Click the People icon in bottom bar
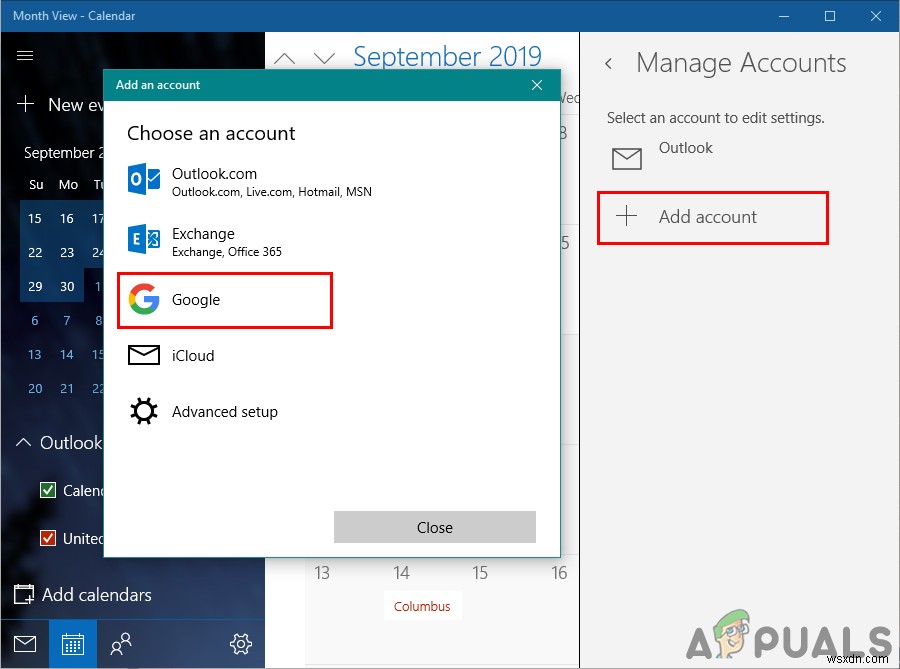The height and width of the screenshot is (669, 900). 120,644
